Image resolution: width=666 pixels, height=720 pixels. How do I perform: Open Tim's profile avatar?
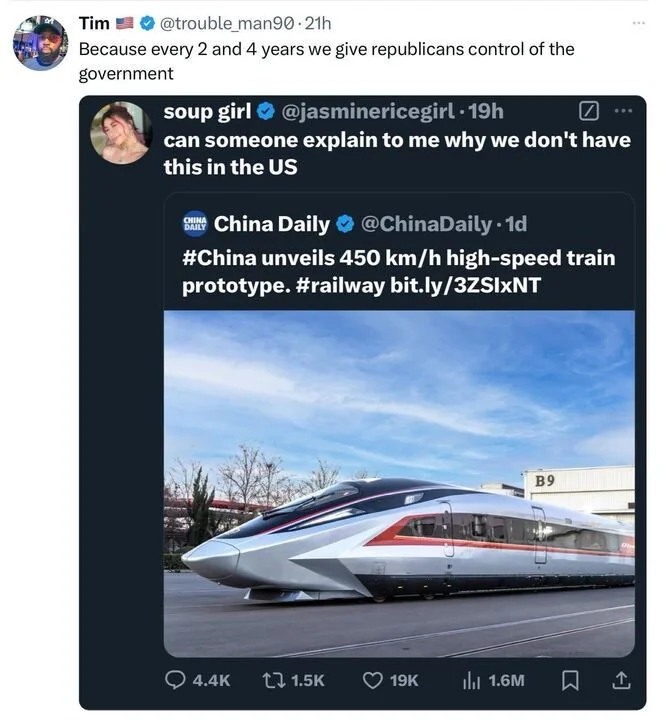tap(40, 43)
